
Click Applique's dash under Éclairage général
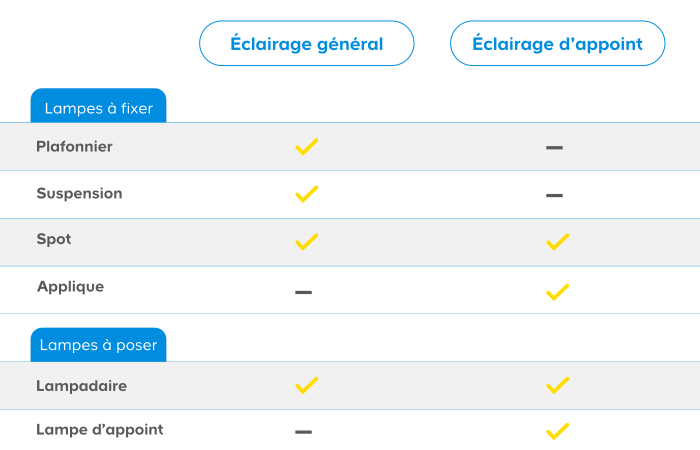(x=304, y=292)
